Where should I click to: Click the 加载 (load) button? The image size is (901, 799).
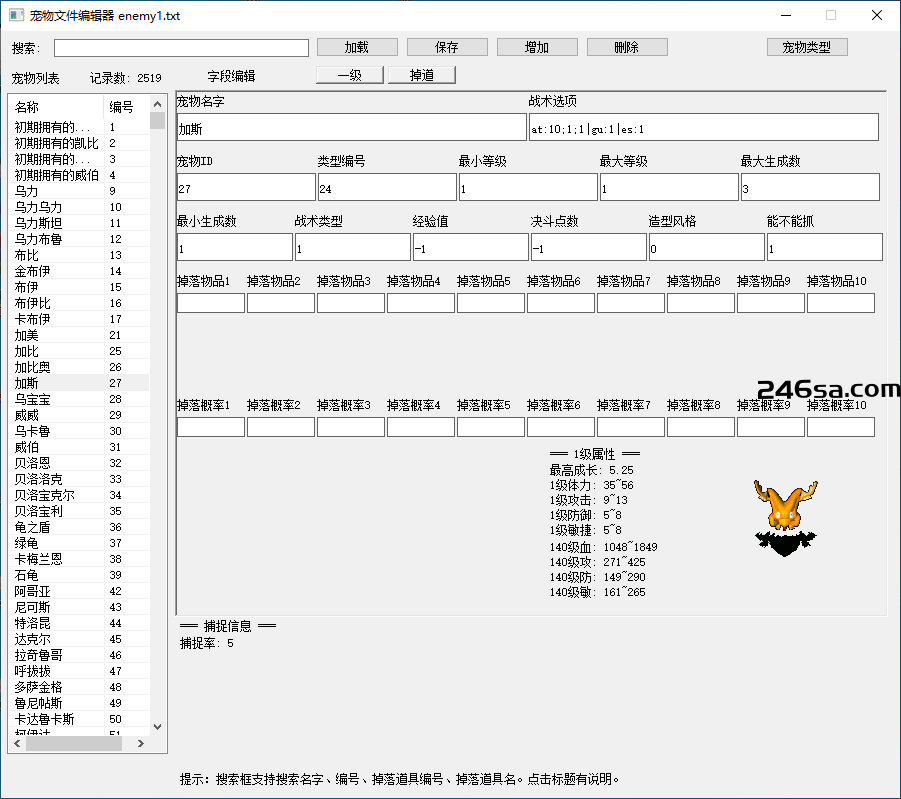point(357,47)
